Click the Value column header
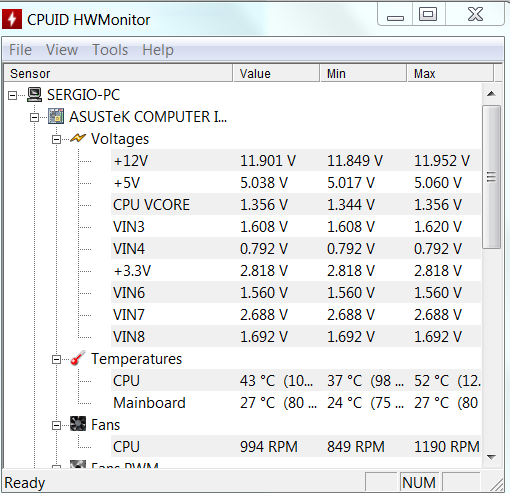Viewport: 510px width, 493px height. click(276, 73)
